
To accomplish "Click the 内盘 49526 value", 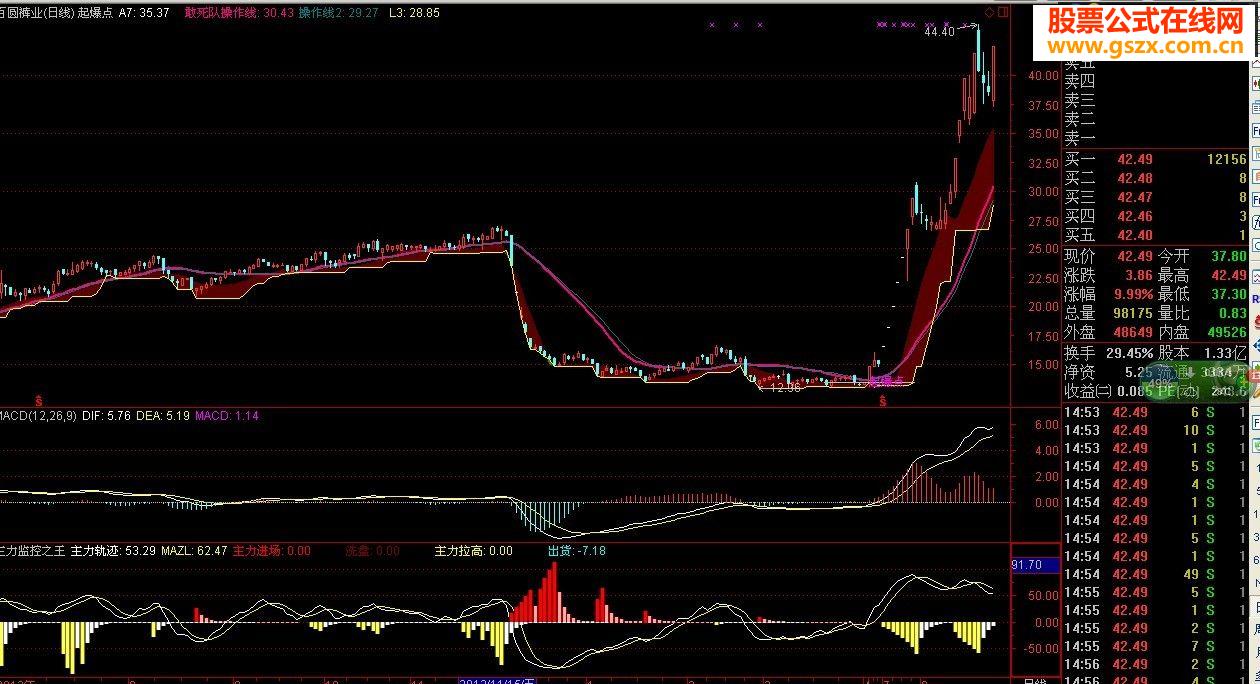I will click(x=1203, y=332).
